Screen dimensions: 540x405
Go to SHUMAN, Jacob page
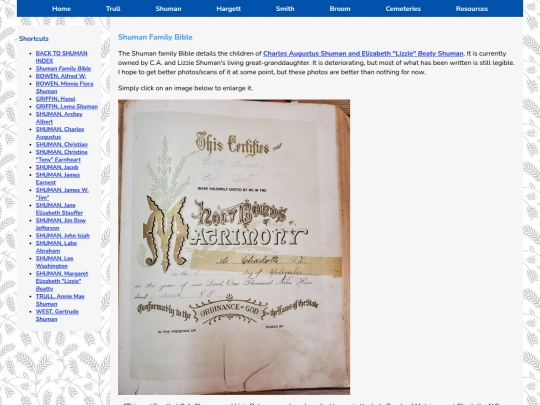[x=57, y=167]
